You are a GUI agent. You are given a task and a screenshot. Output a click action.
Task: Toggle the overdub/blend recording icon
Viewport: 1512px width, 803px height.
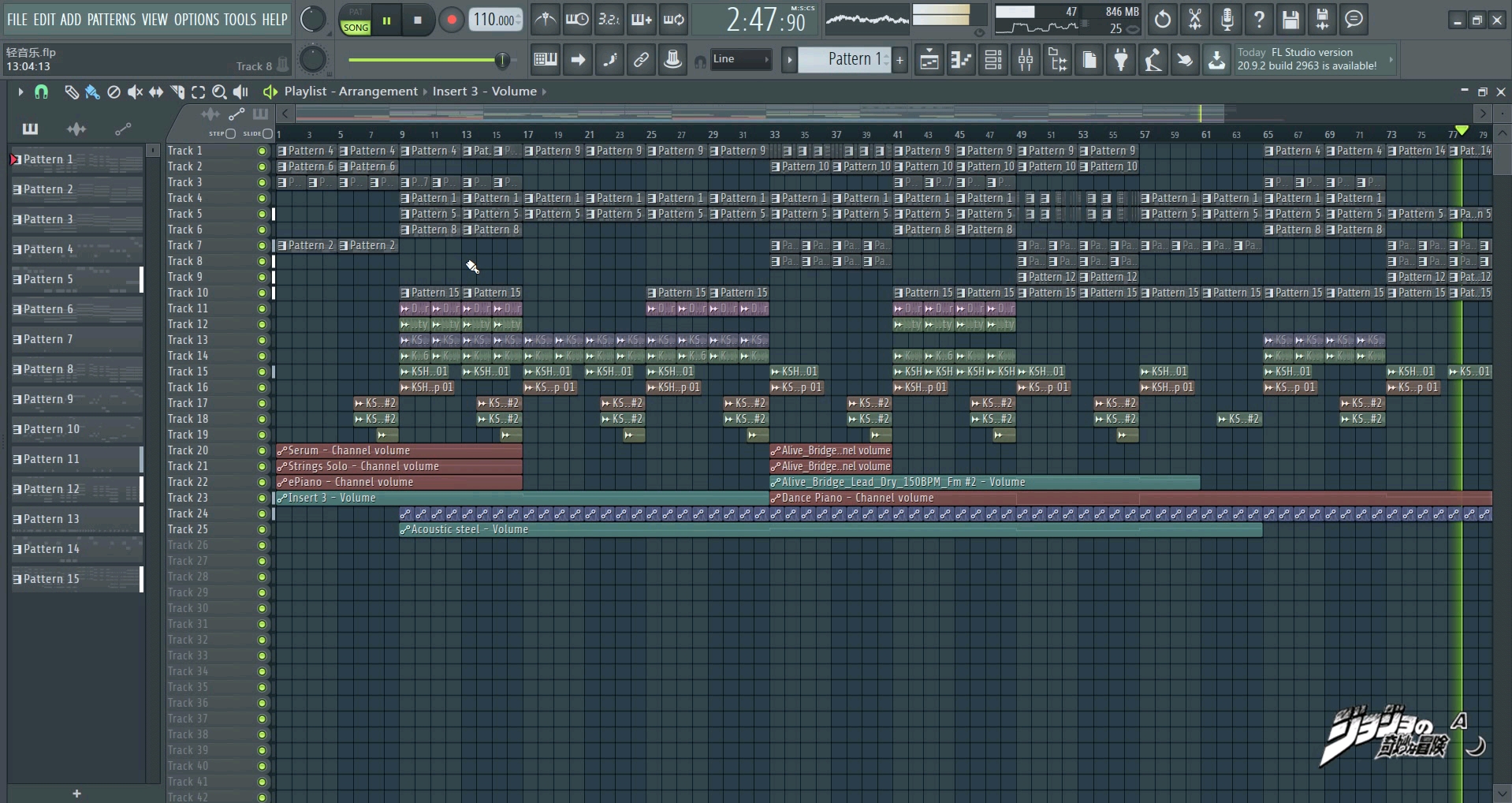pos(641,20)
